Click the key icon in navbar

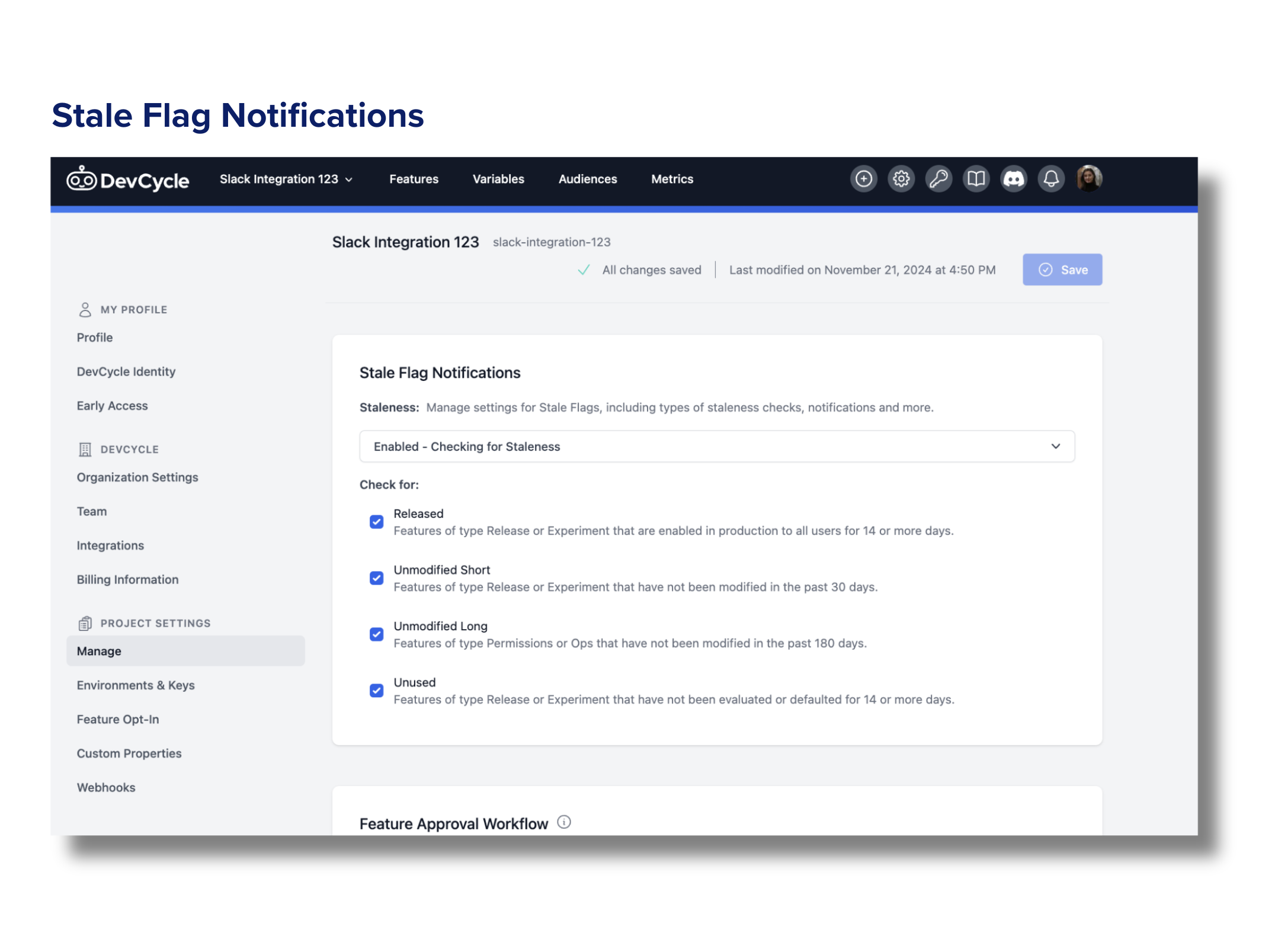[x=938, y=178]
